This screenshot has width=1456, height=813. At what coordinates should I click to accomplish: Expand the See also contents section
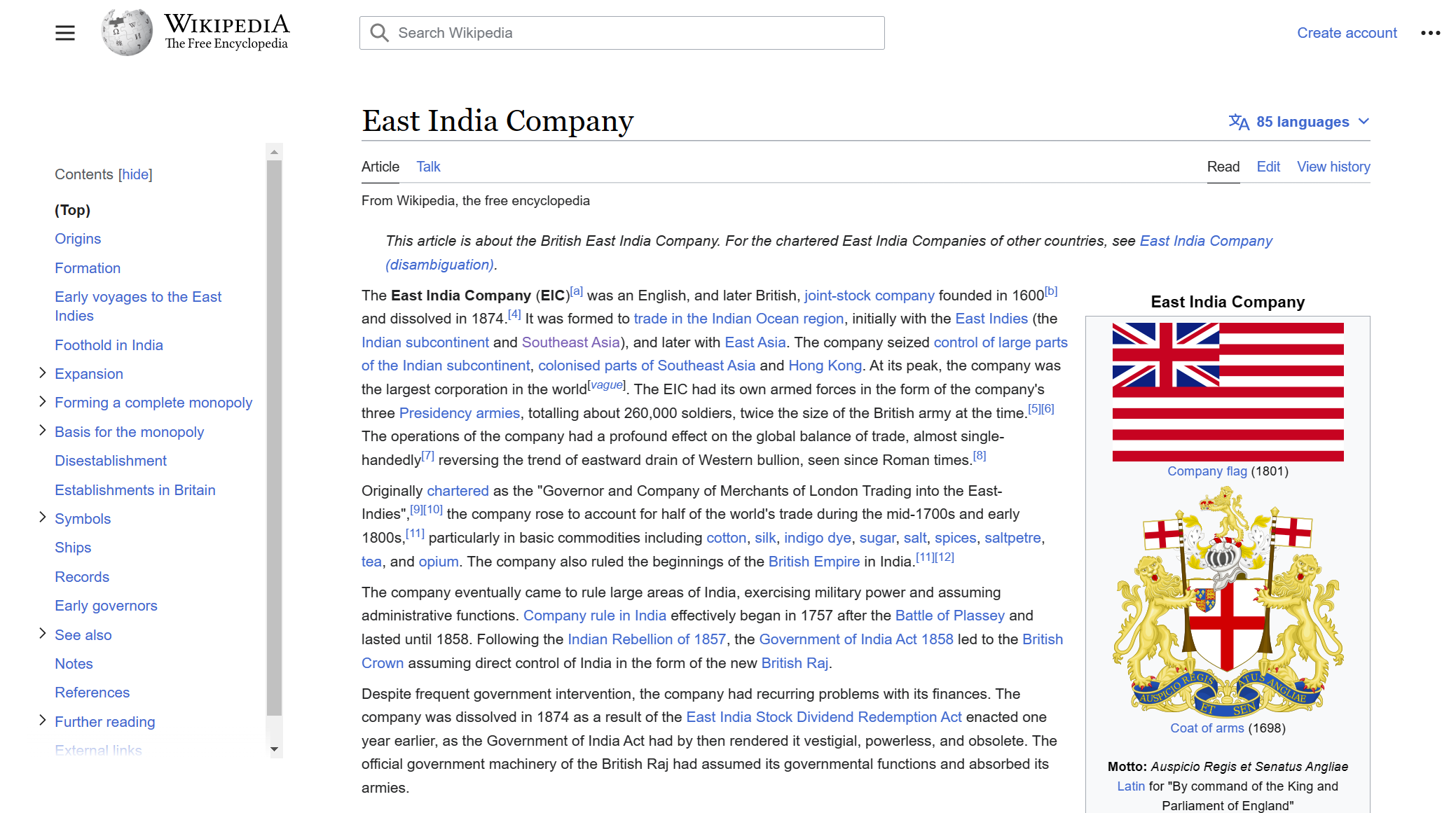tap(43, 634)
